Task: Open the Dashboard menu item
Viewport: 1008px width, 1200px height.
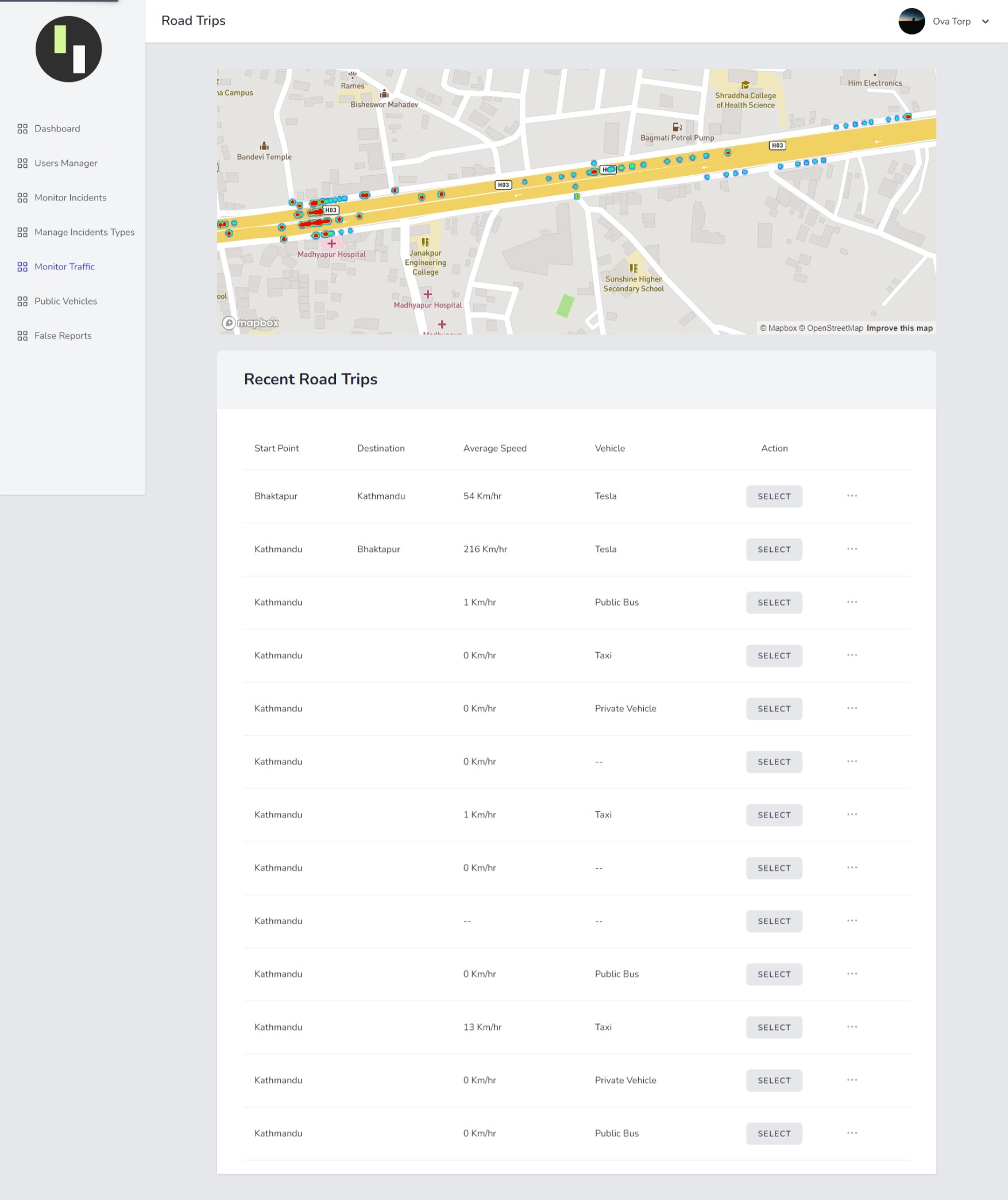Action: (57, 129)
